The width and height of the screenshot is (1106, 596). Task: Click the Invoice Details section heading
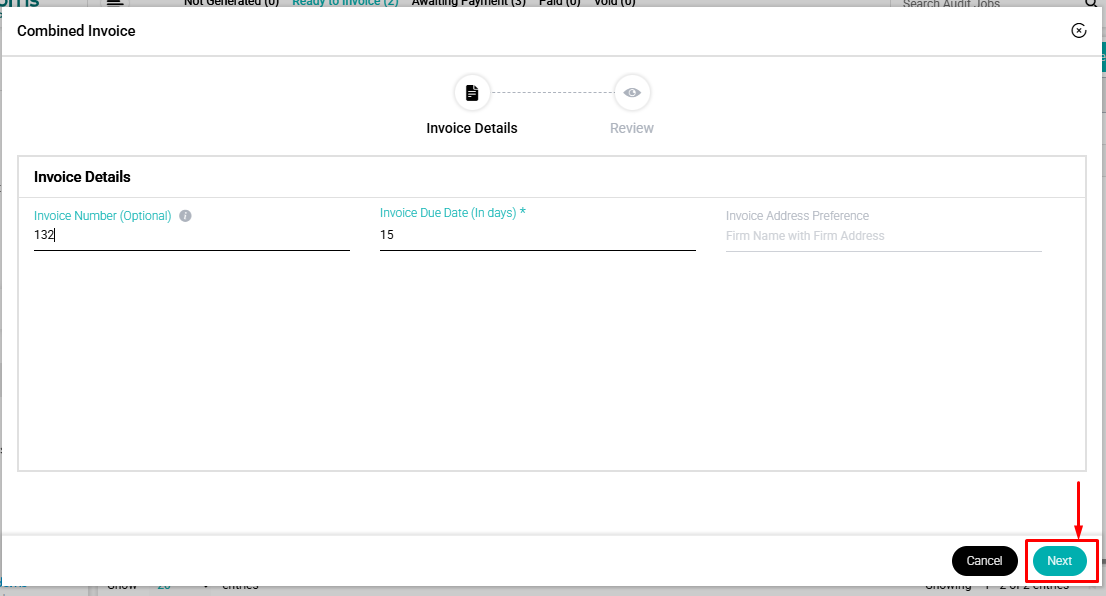pos(82,177)
